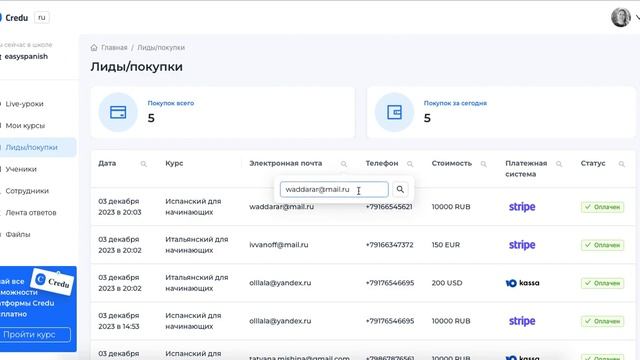Open Файлы in sidebar
The width and height of the screenshot is (640, 360).
pyautogui.click(x=18, y=234)
